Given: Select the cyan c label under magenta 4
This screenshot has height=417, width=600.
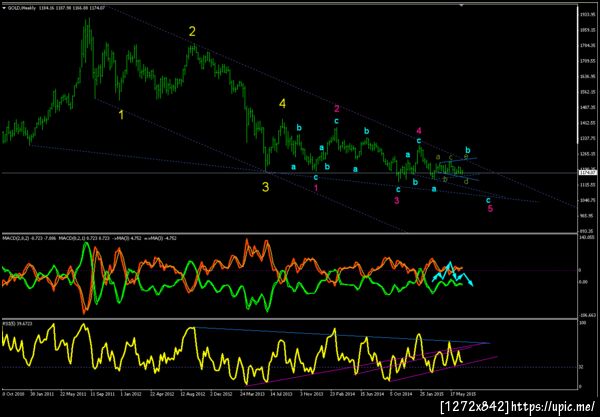Looking at the screenshot, I should click(x=419, y=141).
